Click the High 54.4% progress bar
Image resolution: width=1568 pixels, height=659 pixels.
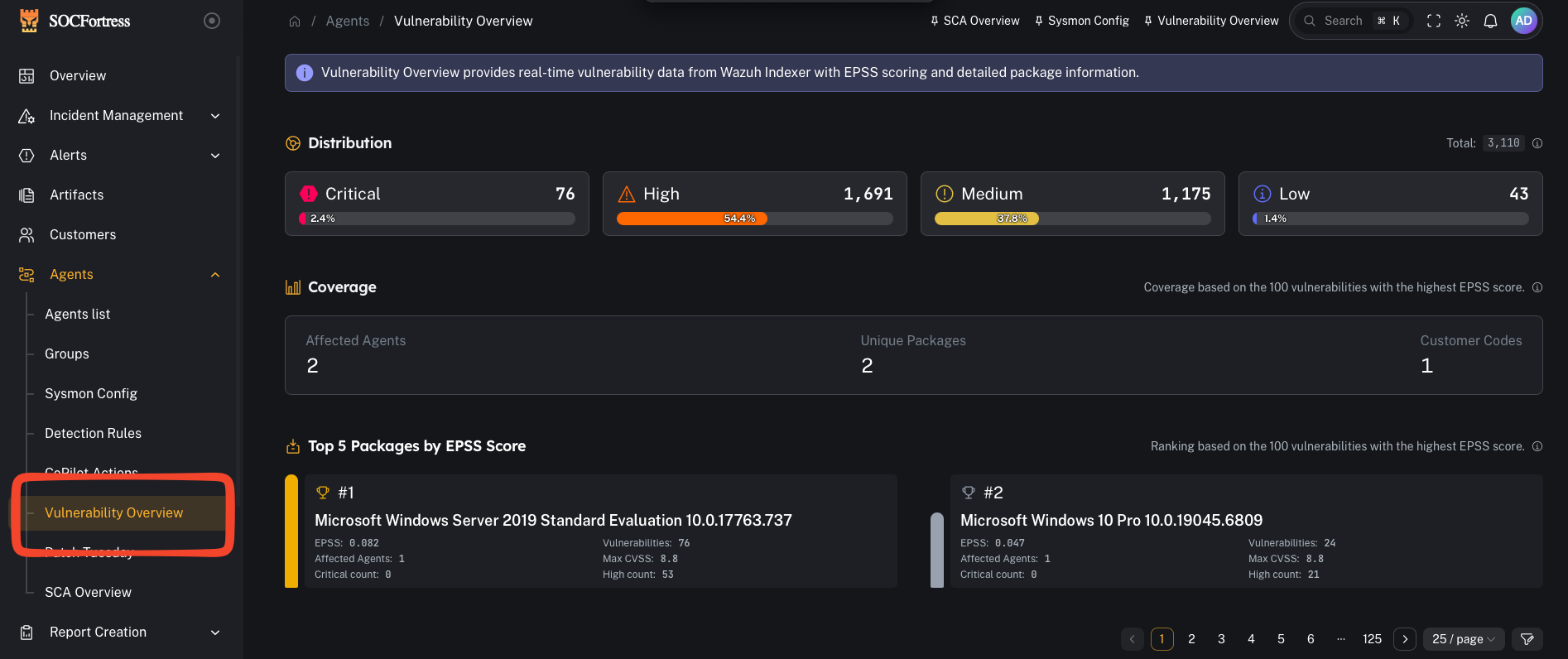click(x=755, y=219)
